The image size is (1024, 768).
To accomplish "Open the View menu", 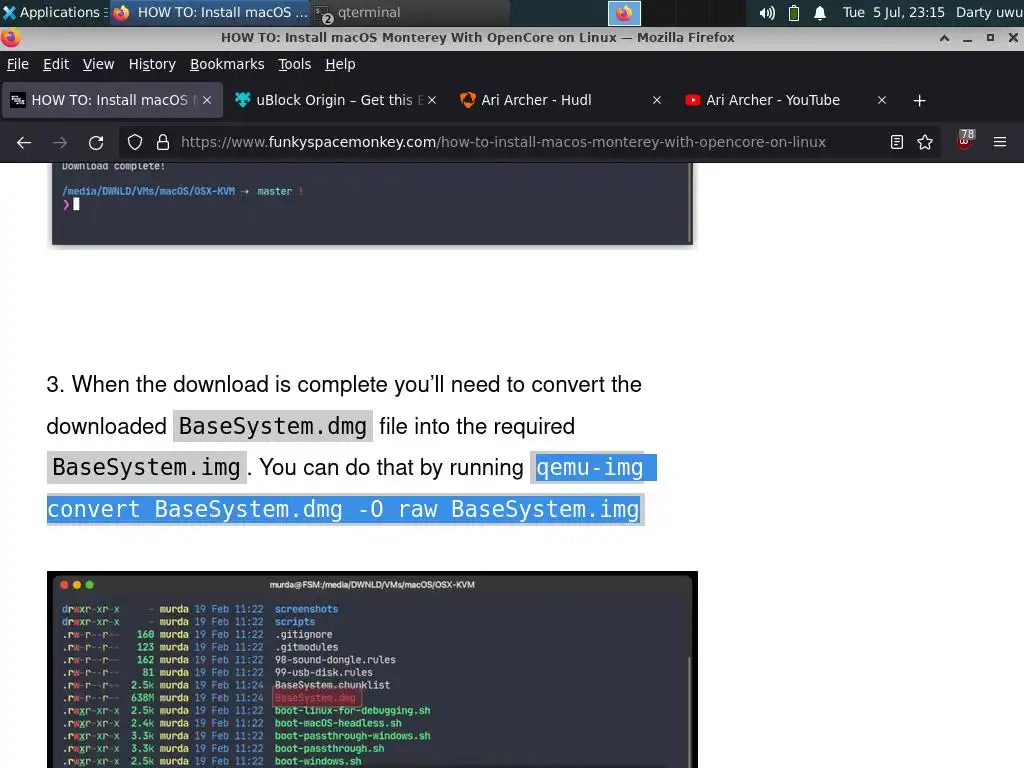I will coord(98,64).
